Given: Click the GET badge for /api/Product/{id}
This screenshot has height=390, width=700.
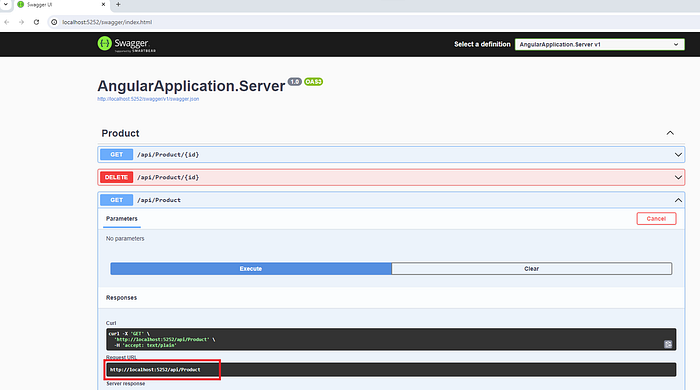Looking at the screenshot, I should [x=117, y=154].
